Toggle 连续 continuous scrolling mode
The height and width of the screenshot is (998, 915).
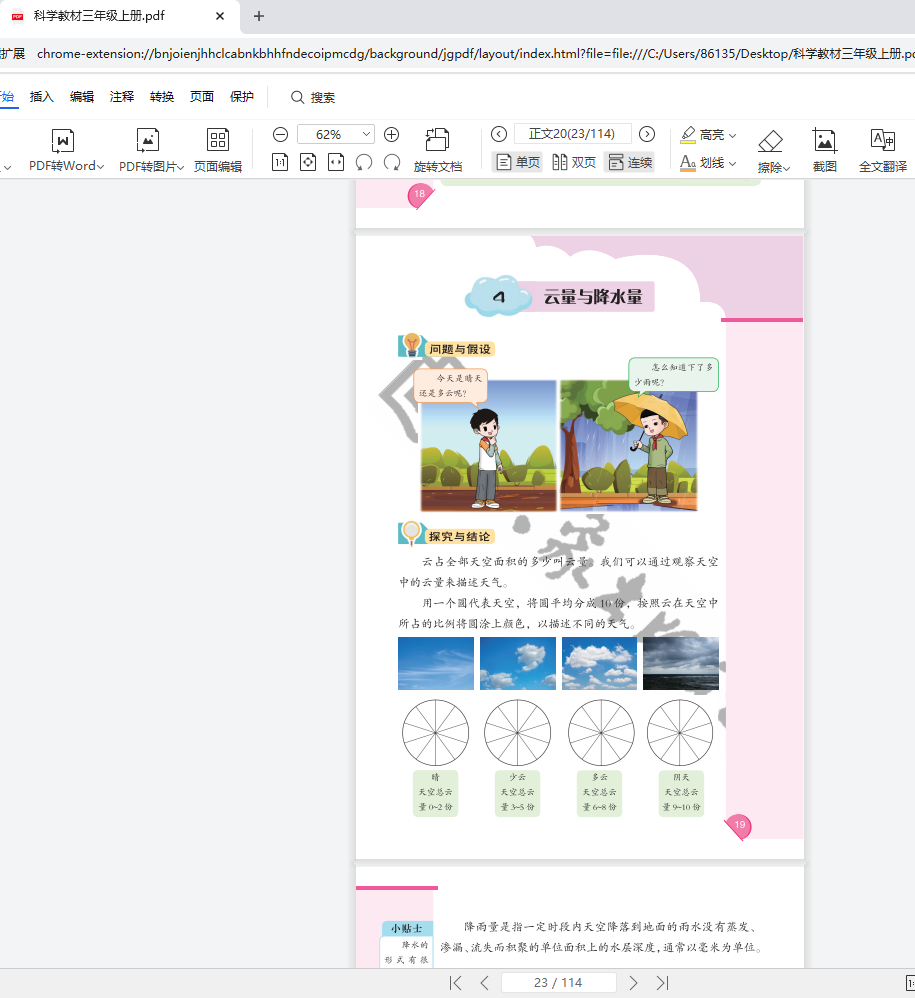pos(629,162)
